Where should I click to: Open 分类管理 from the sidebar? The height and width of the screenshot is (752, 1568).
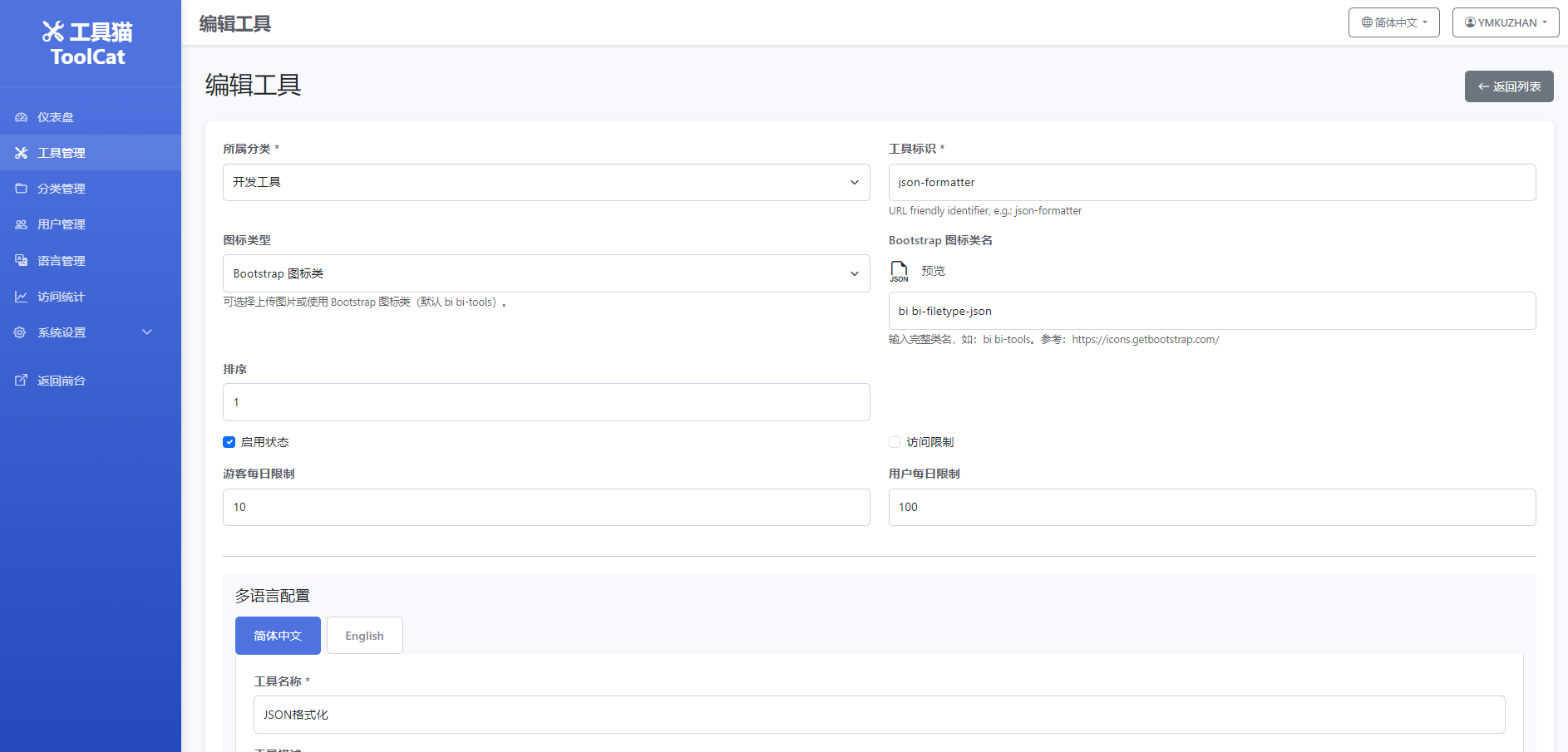(x=20, y=188)
